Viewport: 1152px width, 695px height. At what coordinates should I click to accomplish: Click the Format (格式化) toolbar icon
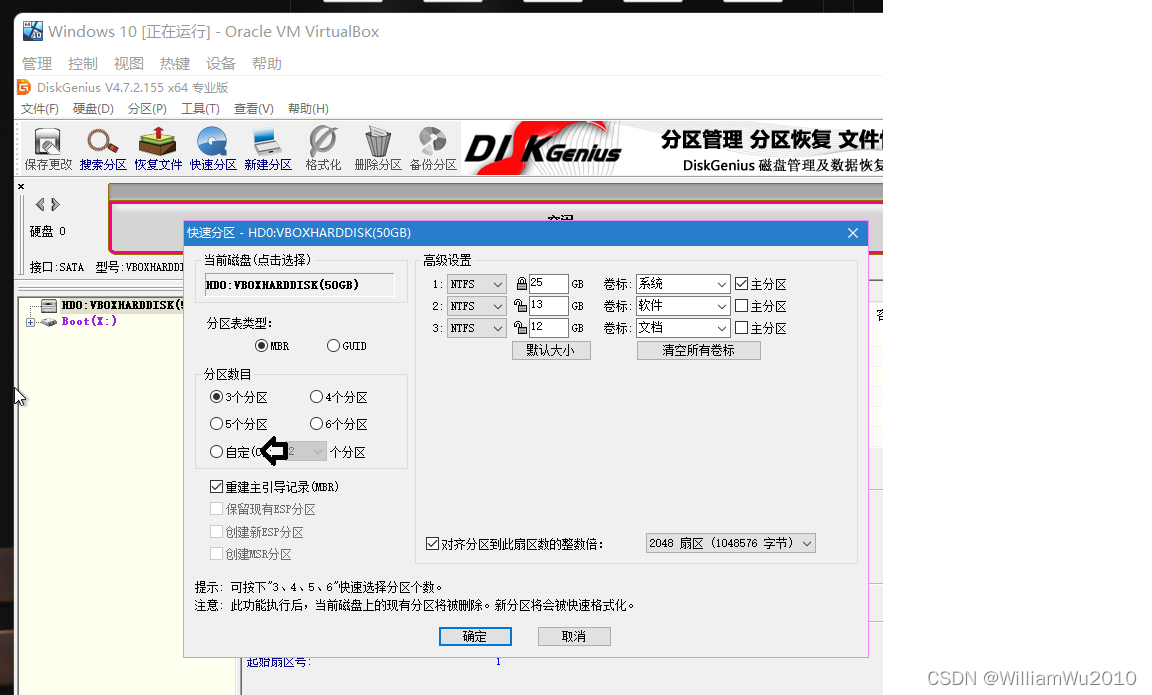click(x=323, y=149)
